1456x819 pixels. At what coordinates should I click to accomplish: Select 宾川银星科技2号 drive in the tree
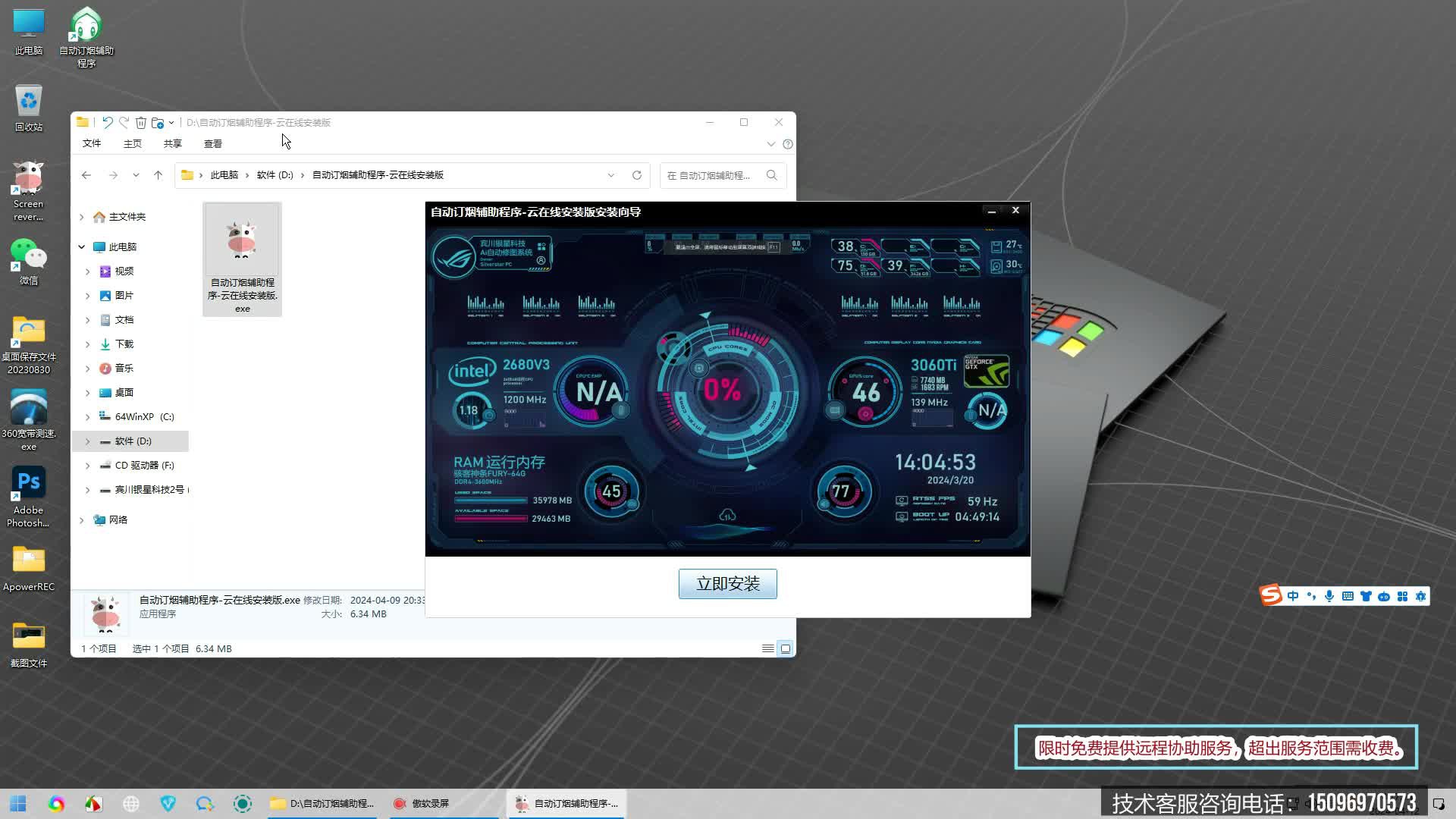coord(144,490)
